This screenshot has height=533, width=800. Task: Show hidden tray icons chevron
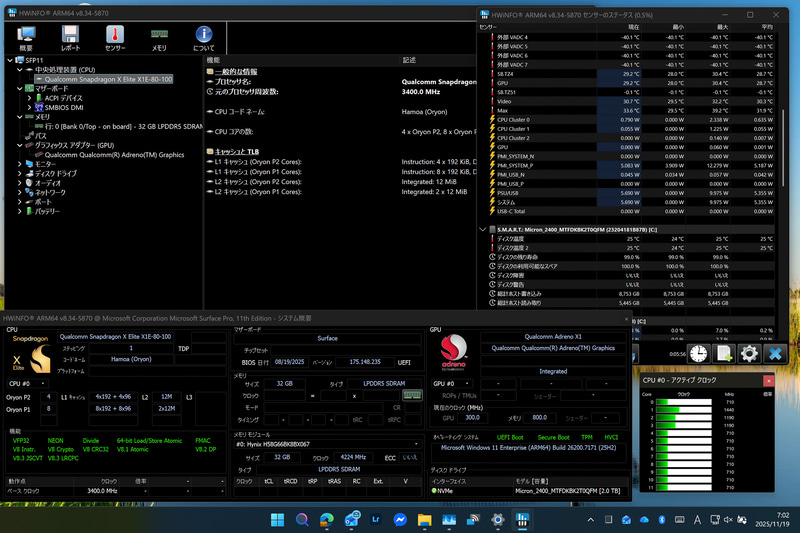pyautogui.click(x=590, y=520)
